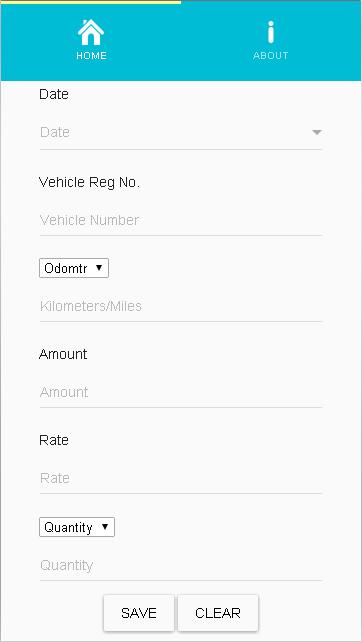Focus the Vehicle Number input field
This screenshot has width=362, height=642.
pyautogui.click(x=181, y=220)
